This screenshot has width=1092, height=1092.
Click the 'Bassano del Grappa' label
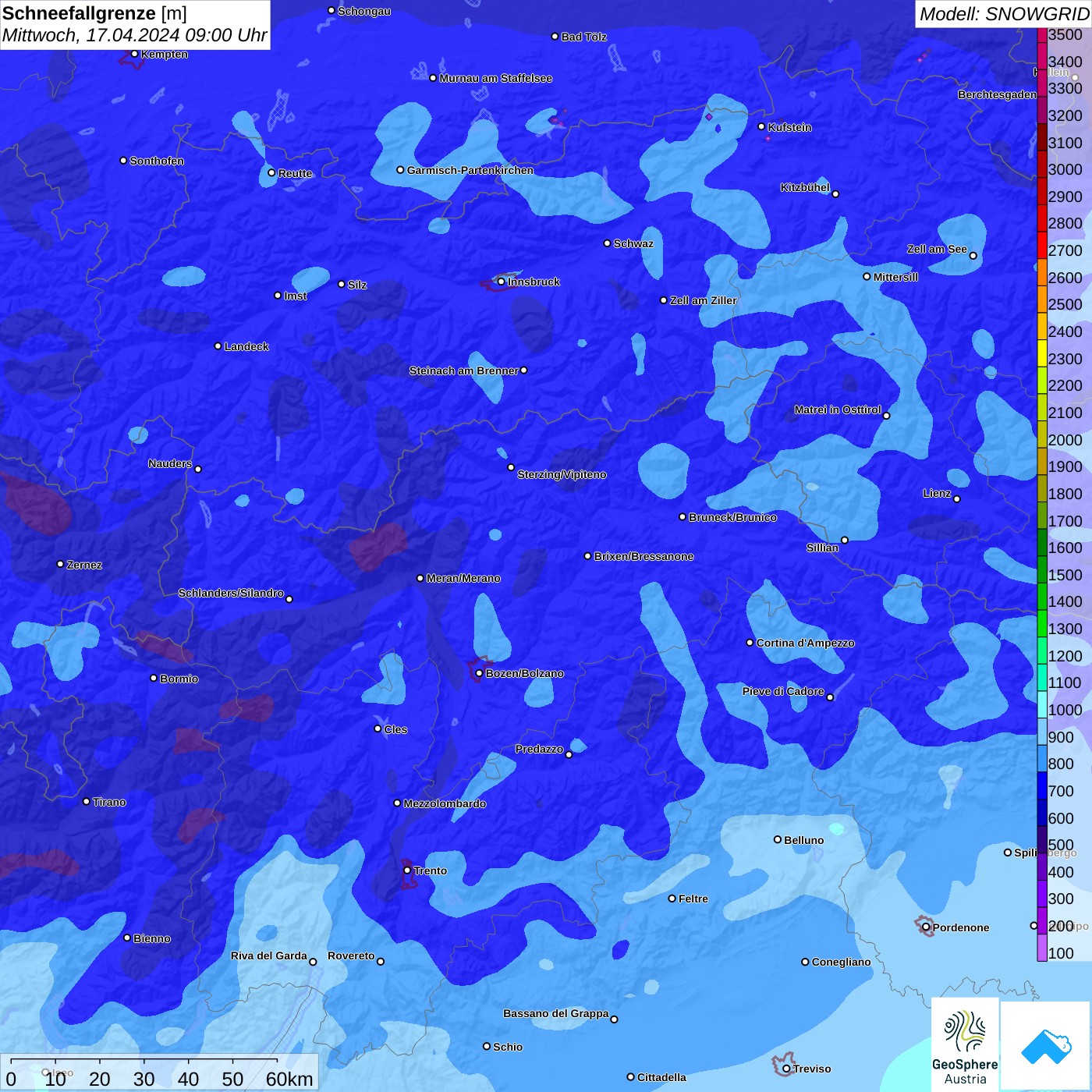pyautogui.click(x=556, y=1013)
